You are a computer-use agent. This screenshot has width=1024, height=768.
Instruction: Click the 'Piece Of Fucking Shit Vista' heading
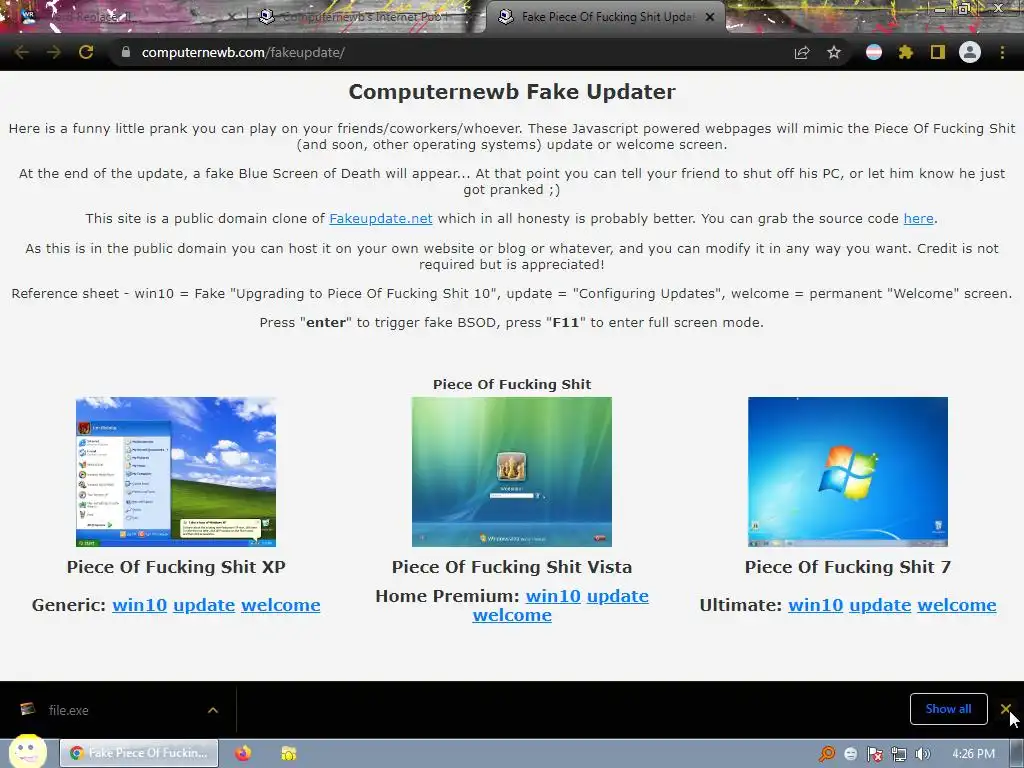coord(512,567)
